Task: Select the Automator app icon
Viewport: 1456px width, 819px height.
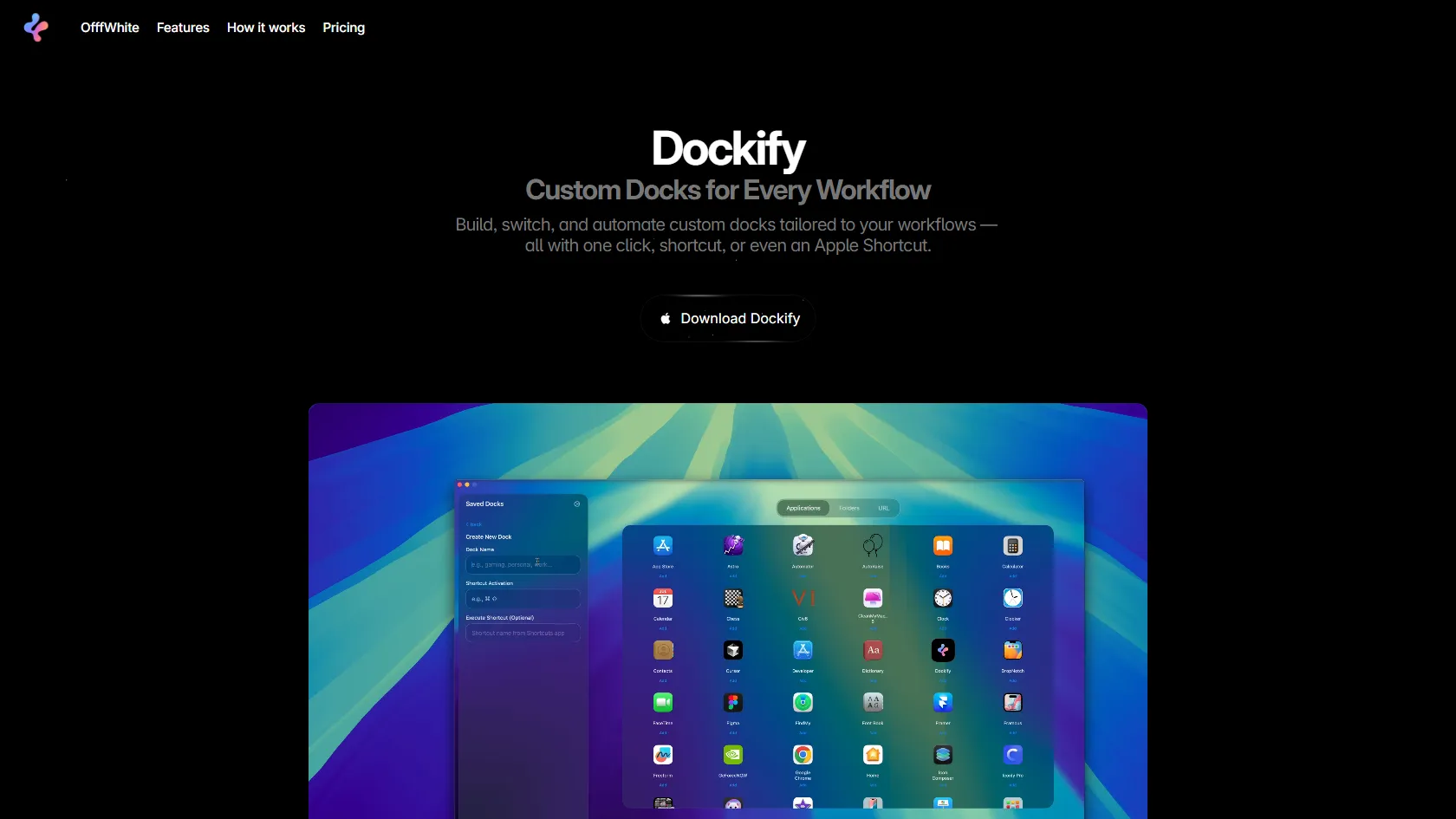Action: coord(803,546)
